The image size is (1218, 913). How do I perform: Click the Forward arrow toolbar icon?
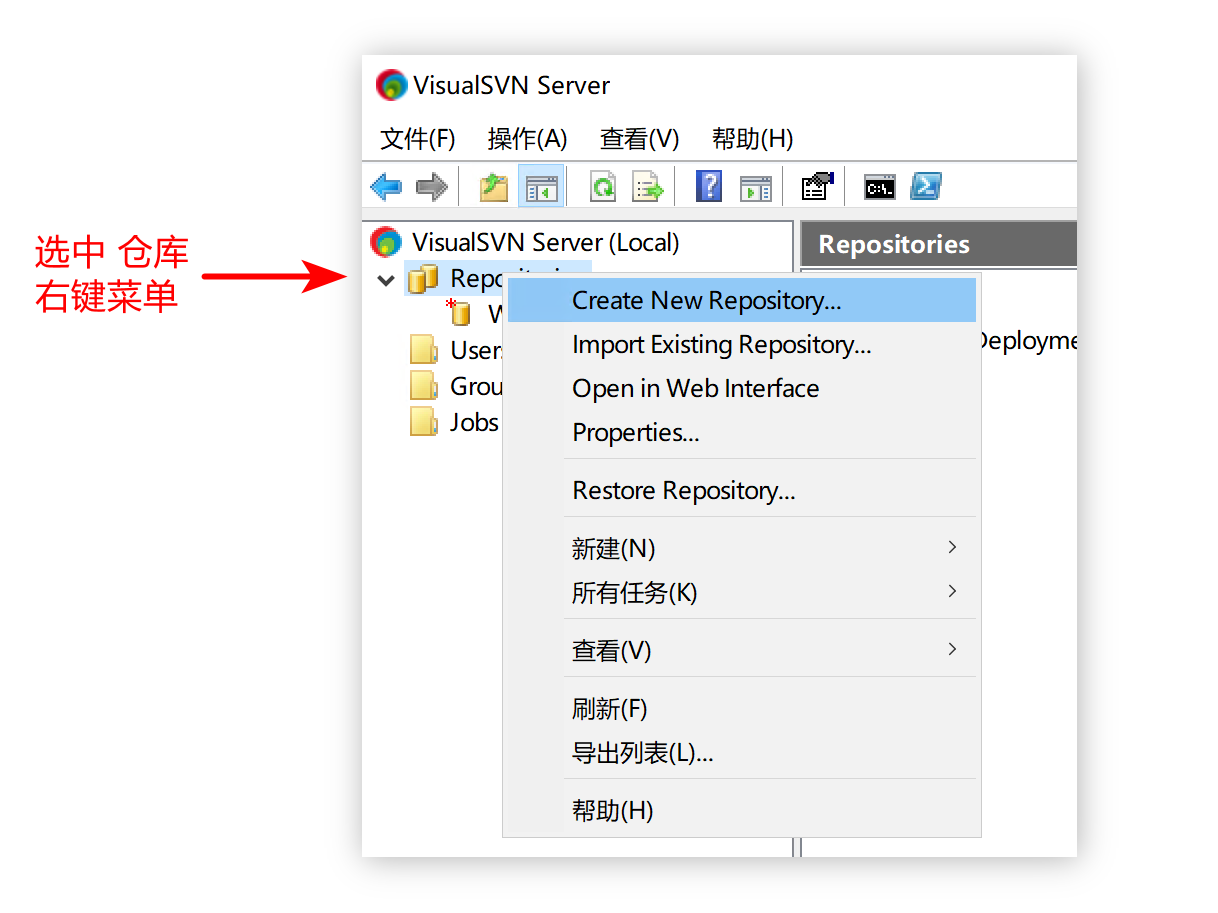432,187
